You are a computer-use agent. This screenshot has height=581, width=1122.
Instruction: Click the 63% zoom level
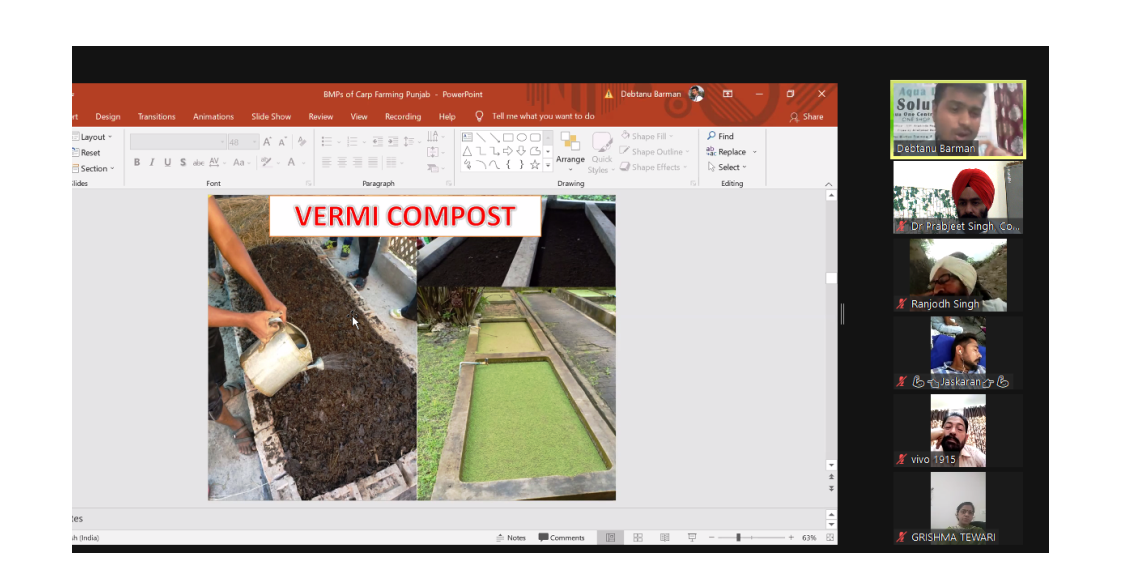(x=809, y=537)
